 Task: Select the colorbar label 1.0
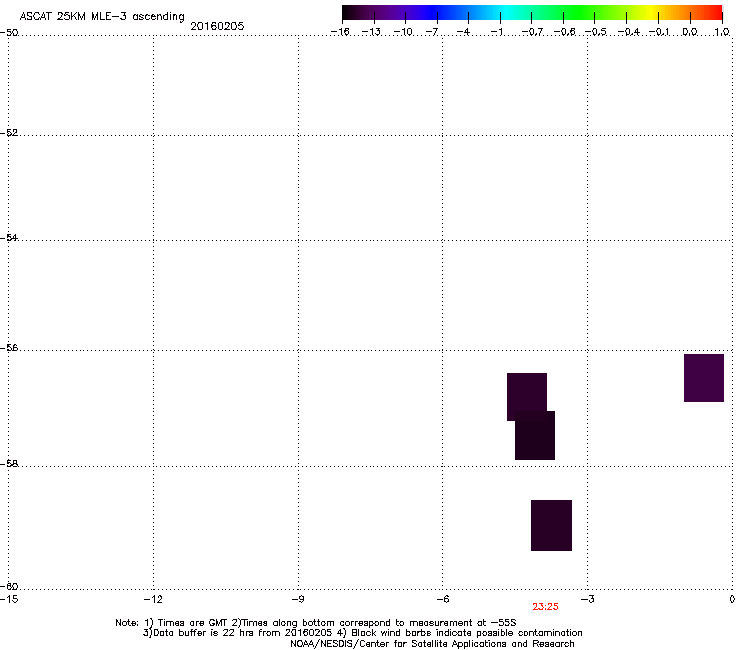722,32
